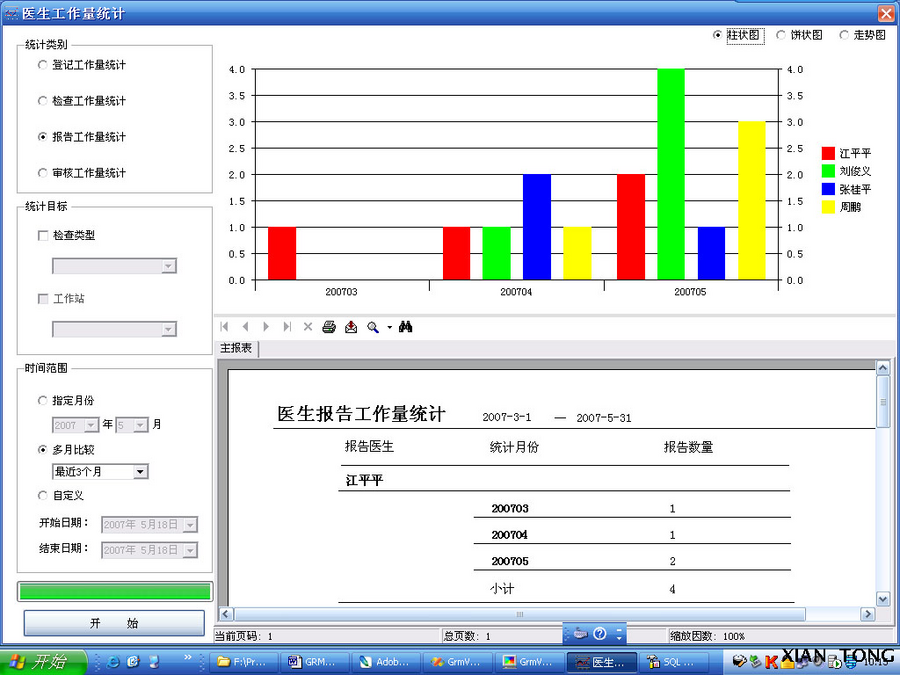Switch to F:\Pr... folder taskbar item

245,662
